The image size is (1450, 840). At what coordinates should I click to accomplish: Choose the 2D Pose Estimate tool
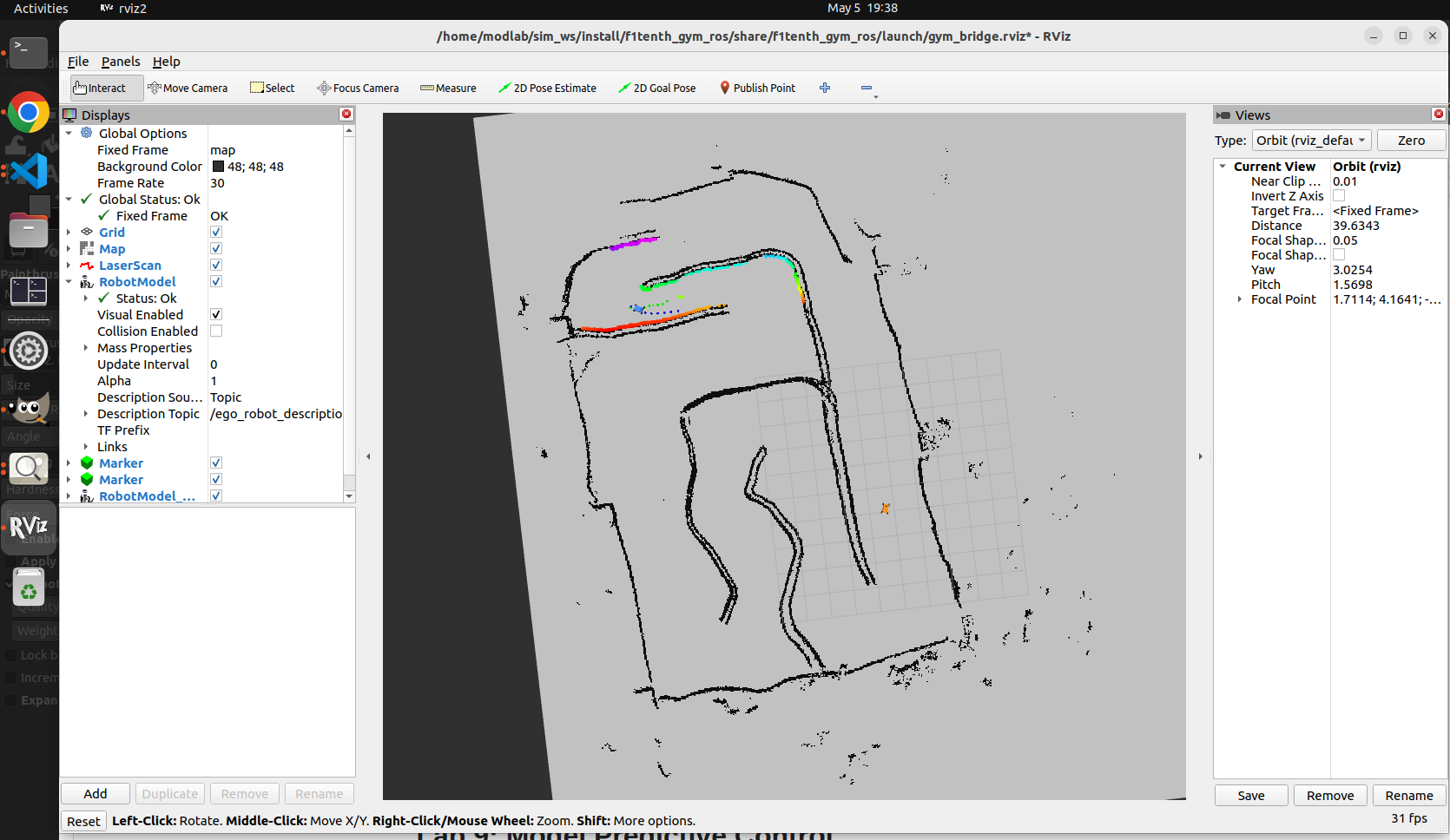(547, 88)
